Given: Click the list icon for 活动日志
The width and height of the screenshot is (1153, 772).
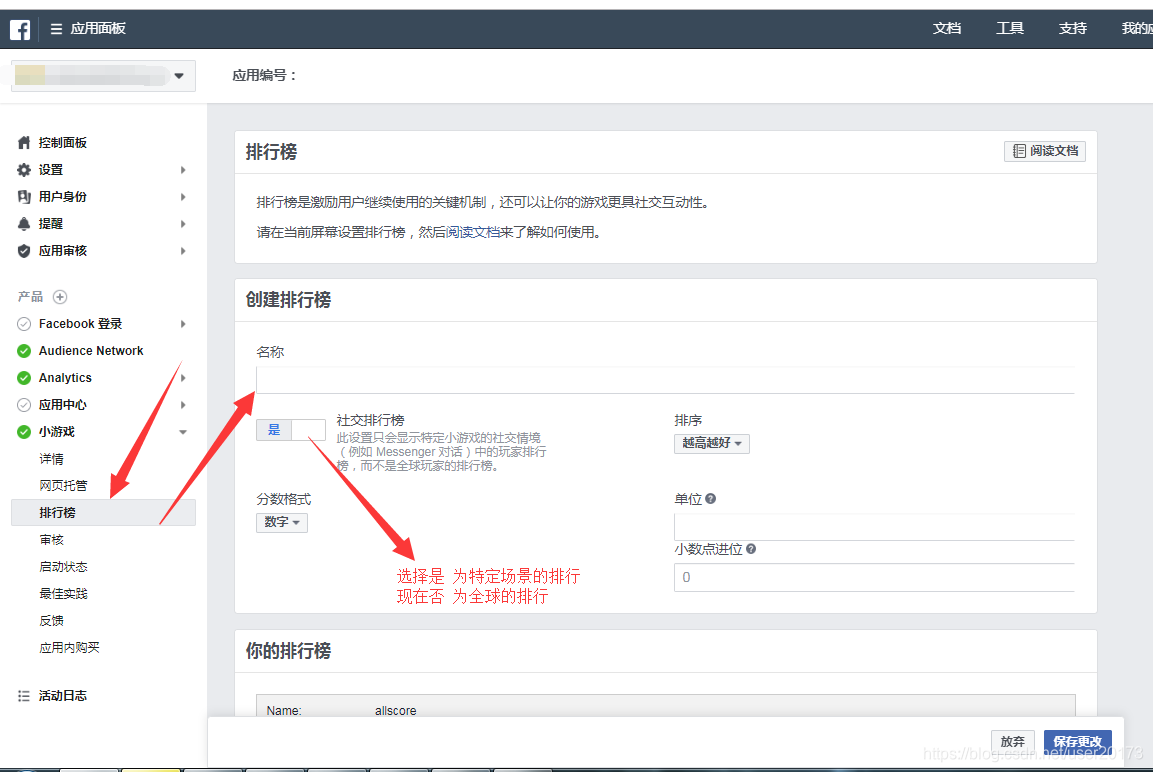Looking at the screenshot, I should (24, 696).
